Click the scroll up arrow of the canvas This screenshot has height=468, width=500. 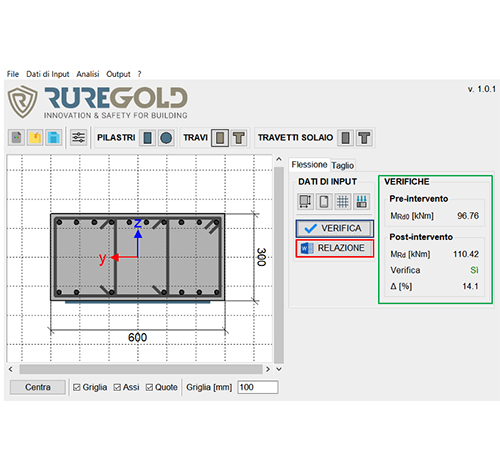point(279,159)
